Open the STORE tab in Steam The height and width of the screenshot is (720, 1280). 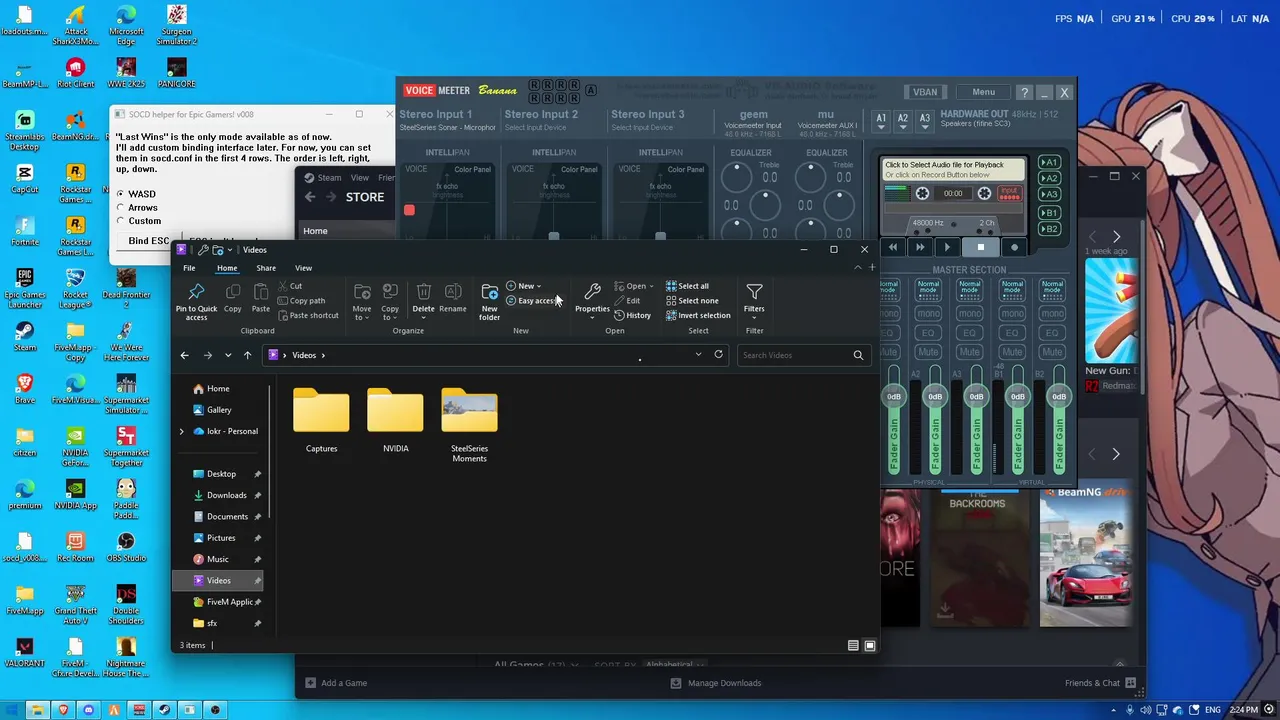tap(365, 197)
